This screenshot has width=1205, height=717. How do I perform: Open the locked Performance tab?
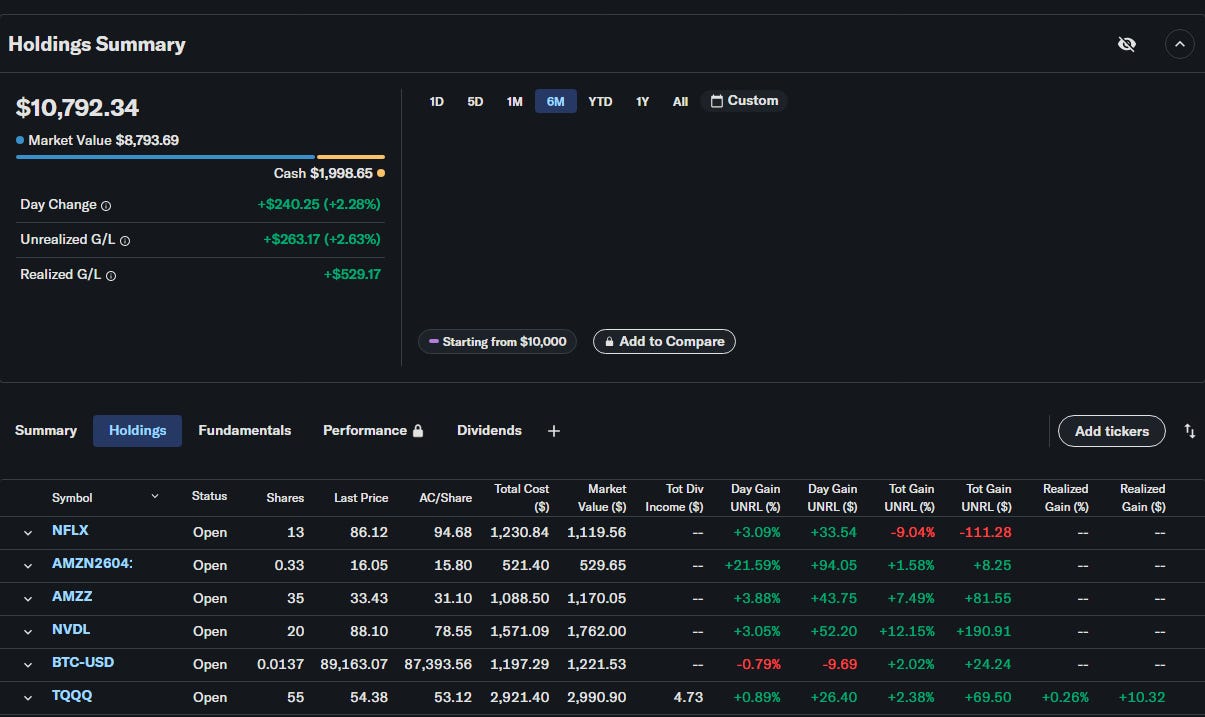373,431
